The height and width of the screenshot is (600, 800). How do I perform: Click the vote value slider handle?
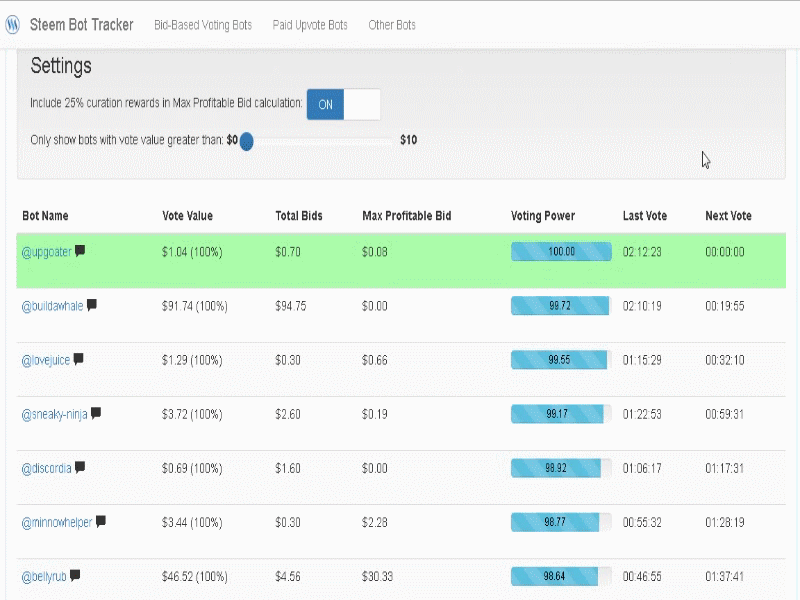click(x=246, y=141)
